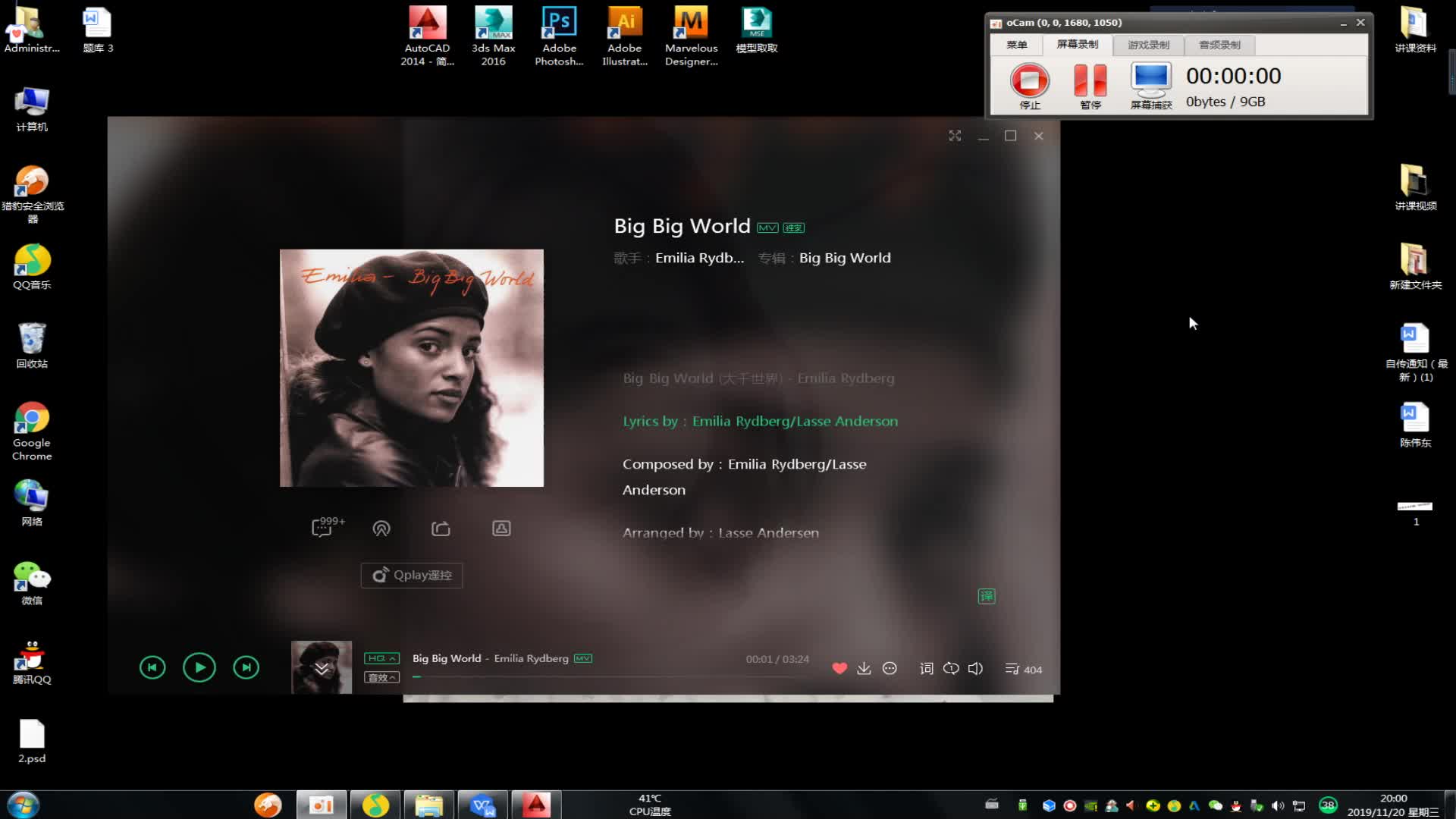Select the 2.psd file on desktop
1456x819 pixels.
[32, 741]
